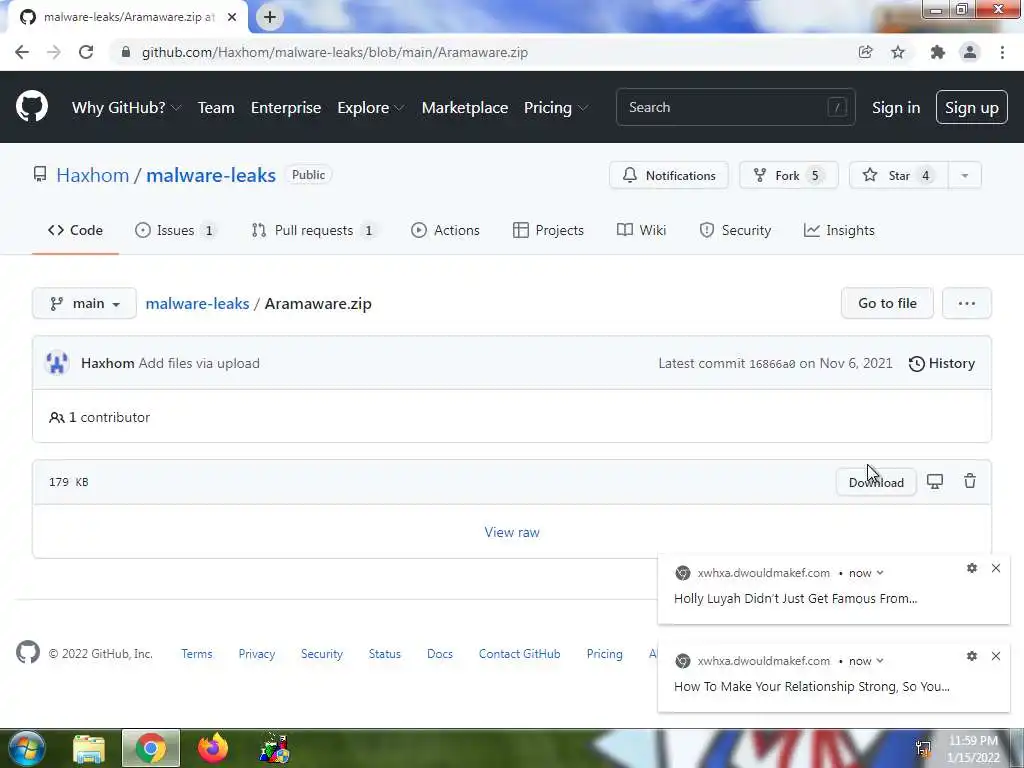
Task: Dismiss the Holly Luyah notification
Action: click(x=996, y=568)
